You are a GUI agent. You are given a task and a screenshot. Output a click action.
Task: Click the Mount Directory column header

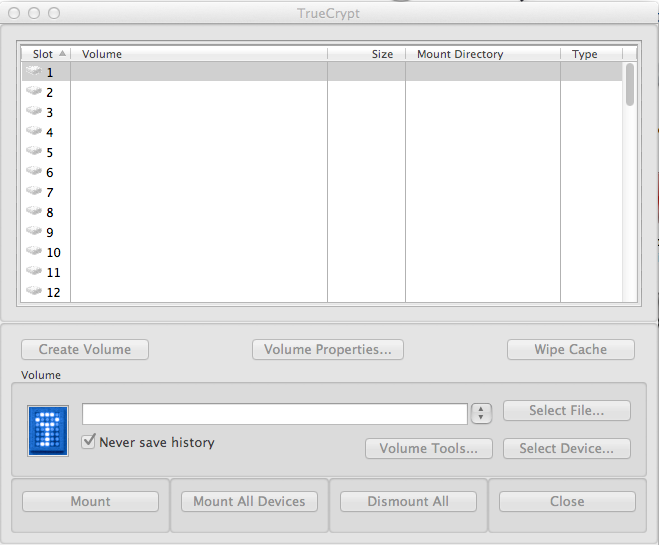pos(482,54)
